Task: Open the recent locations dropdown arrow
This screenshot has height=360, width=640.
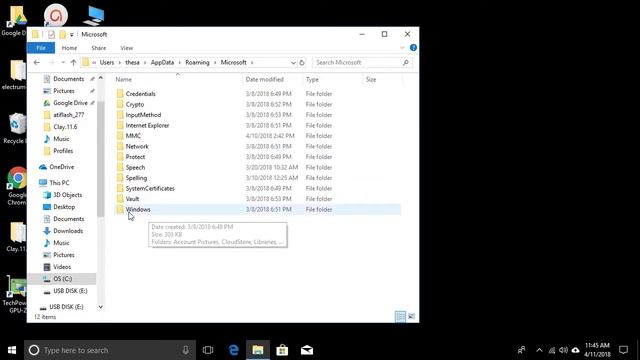Action: coord(63,62)
